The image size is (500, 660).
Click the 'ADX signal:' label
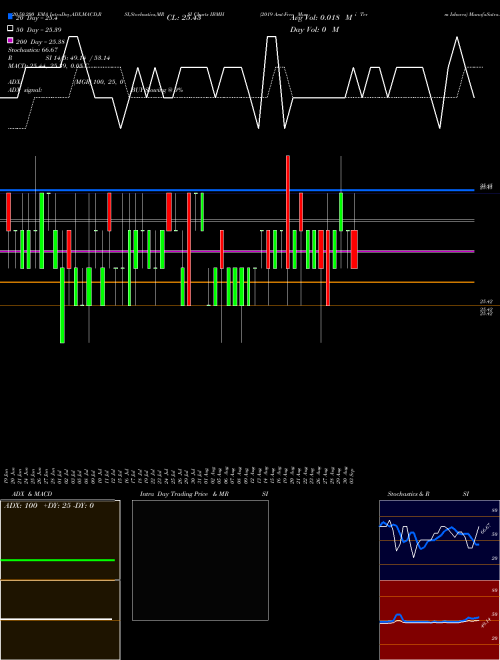[x=25, y=90]
